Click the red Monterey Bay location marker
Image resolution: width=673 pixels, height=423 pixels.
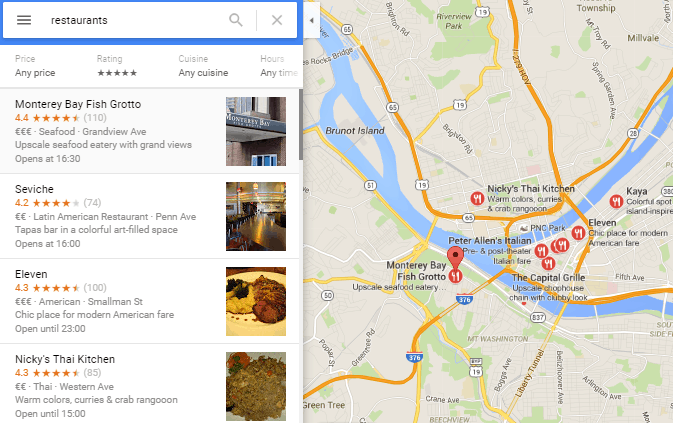(x=455, y=258)
